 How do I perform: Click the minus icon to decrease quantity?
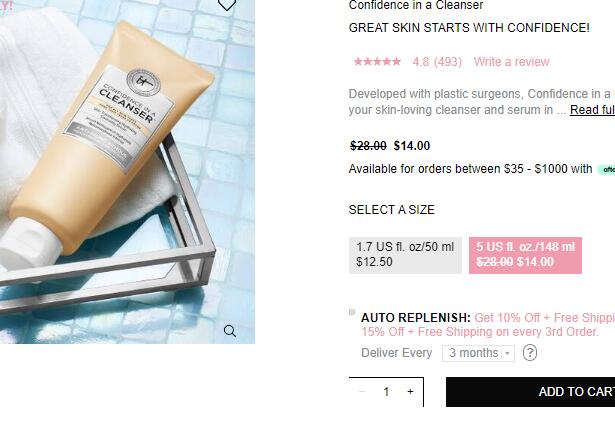(x=362, y=391)
